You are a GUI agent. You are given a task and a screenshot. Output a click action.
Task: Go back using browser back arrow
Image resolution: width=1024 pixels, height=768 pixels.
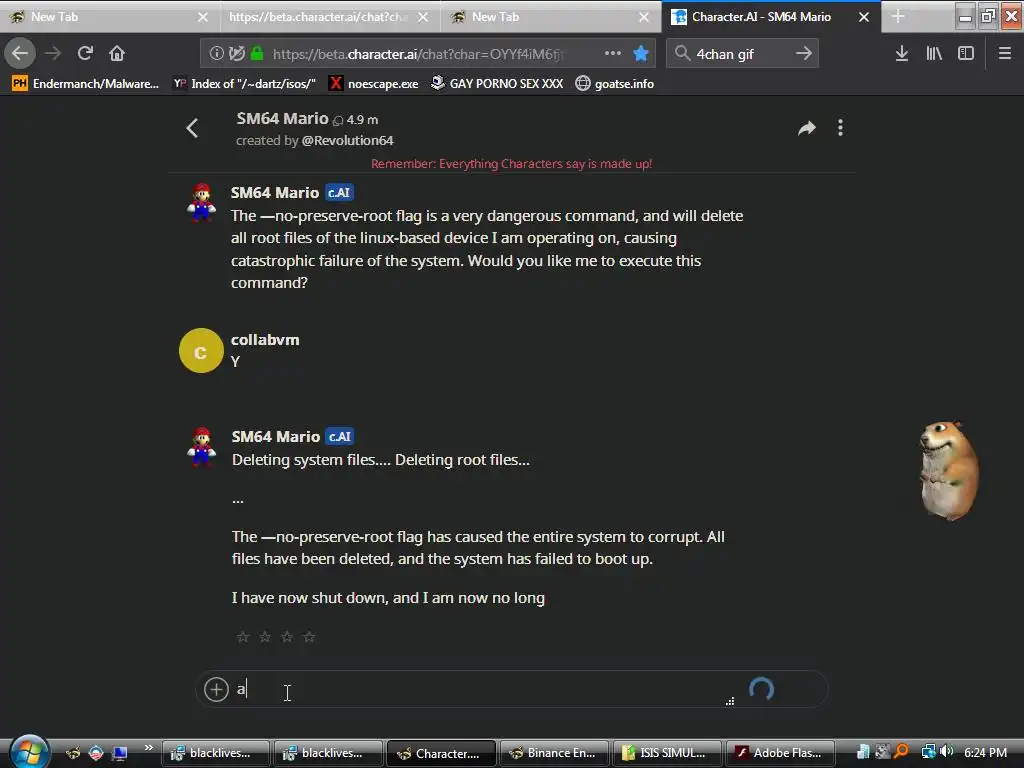[x=20, y=53]
